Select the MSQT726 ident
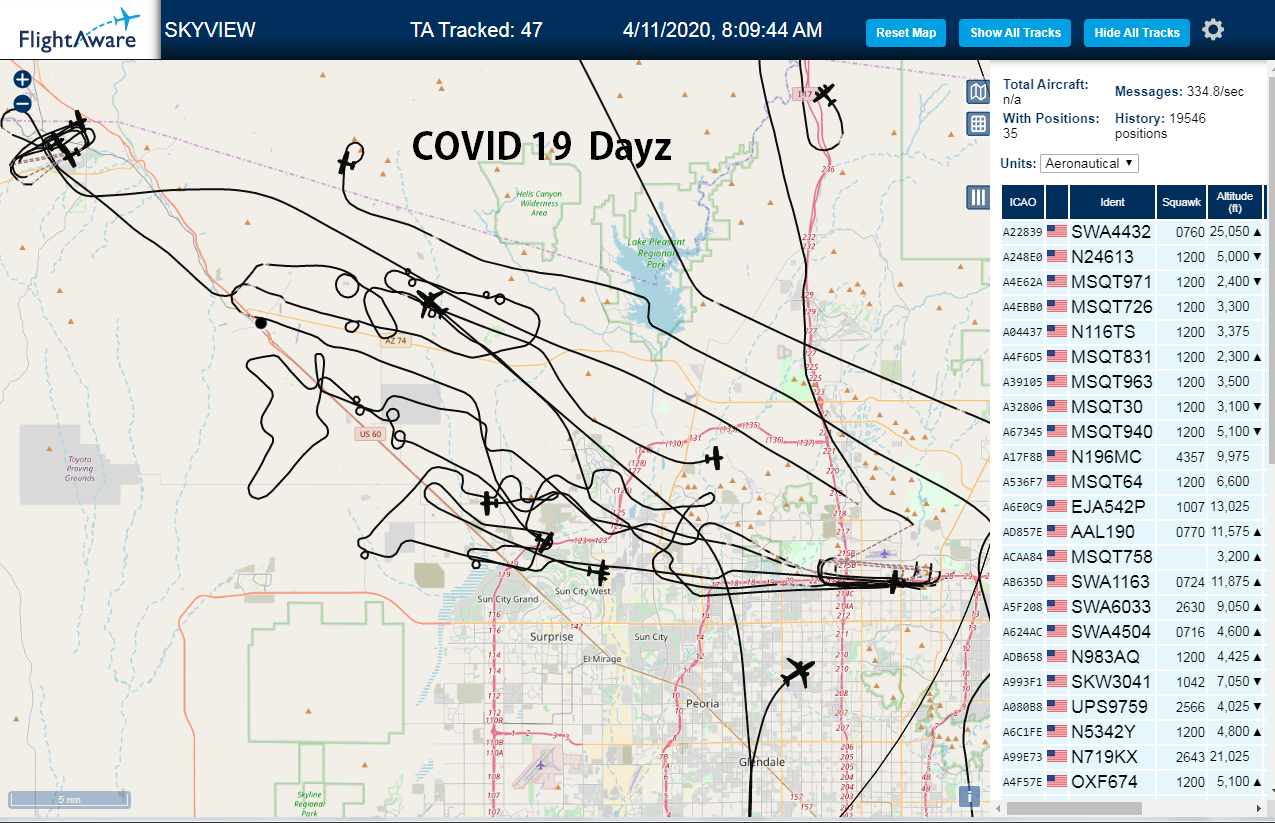This screenshot has width=1275, height=823. (1111, 307)
